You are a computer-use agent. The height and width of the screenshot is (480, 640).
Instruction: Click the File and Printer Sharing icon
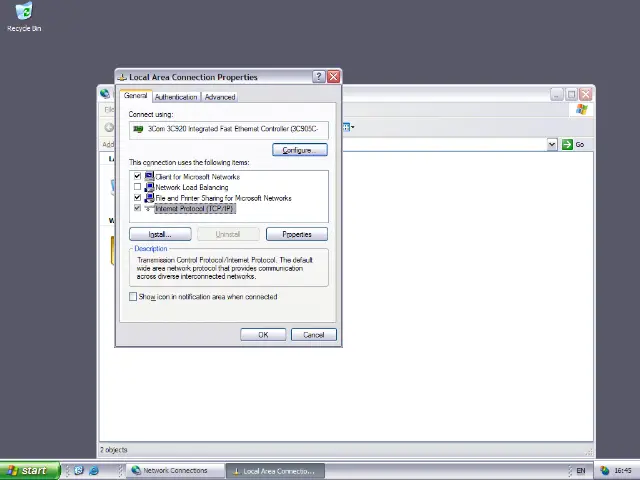tap(149, 198)
